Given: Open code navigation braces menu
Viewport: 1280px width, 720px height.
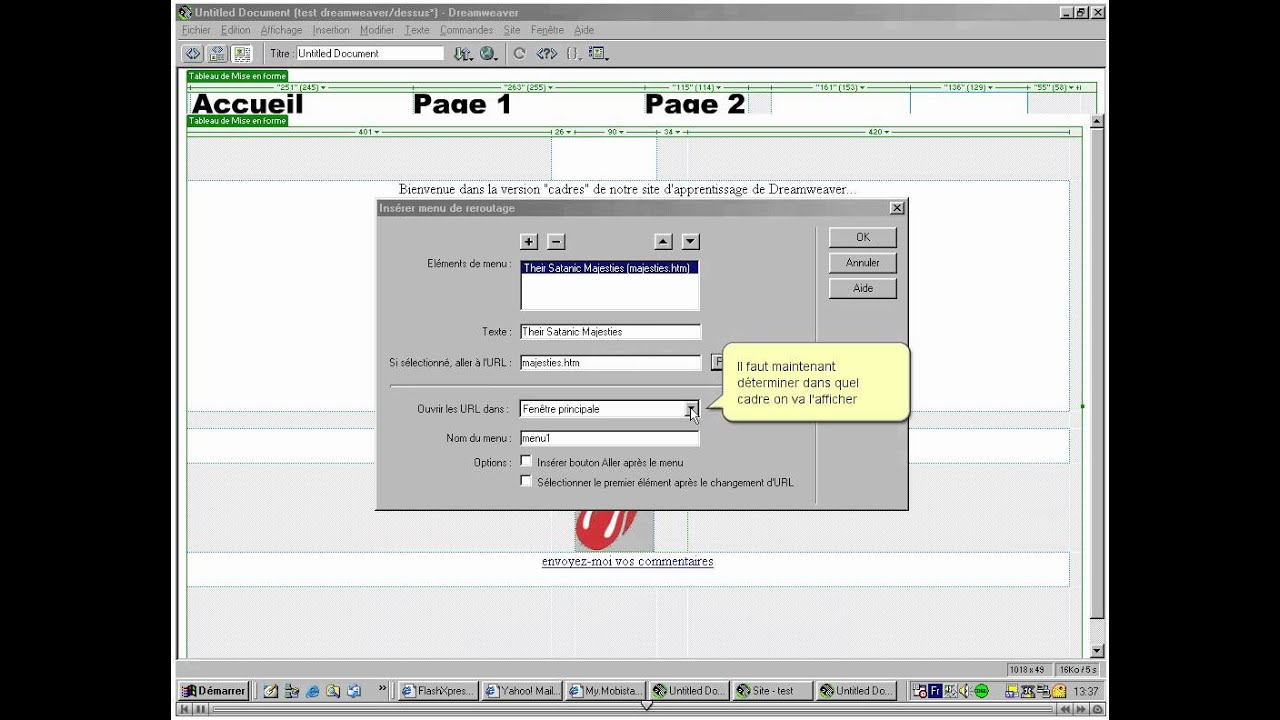Looking at the screenshot, I should point(573,53).
